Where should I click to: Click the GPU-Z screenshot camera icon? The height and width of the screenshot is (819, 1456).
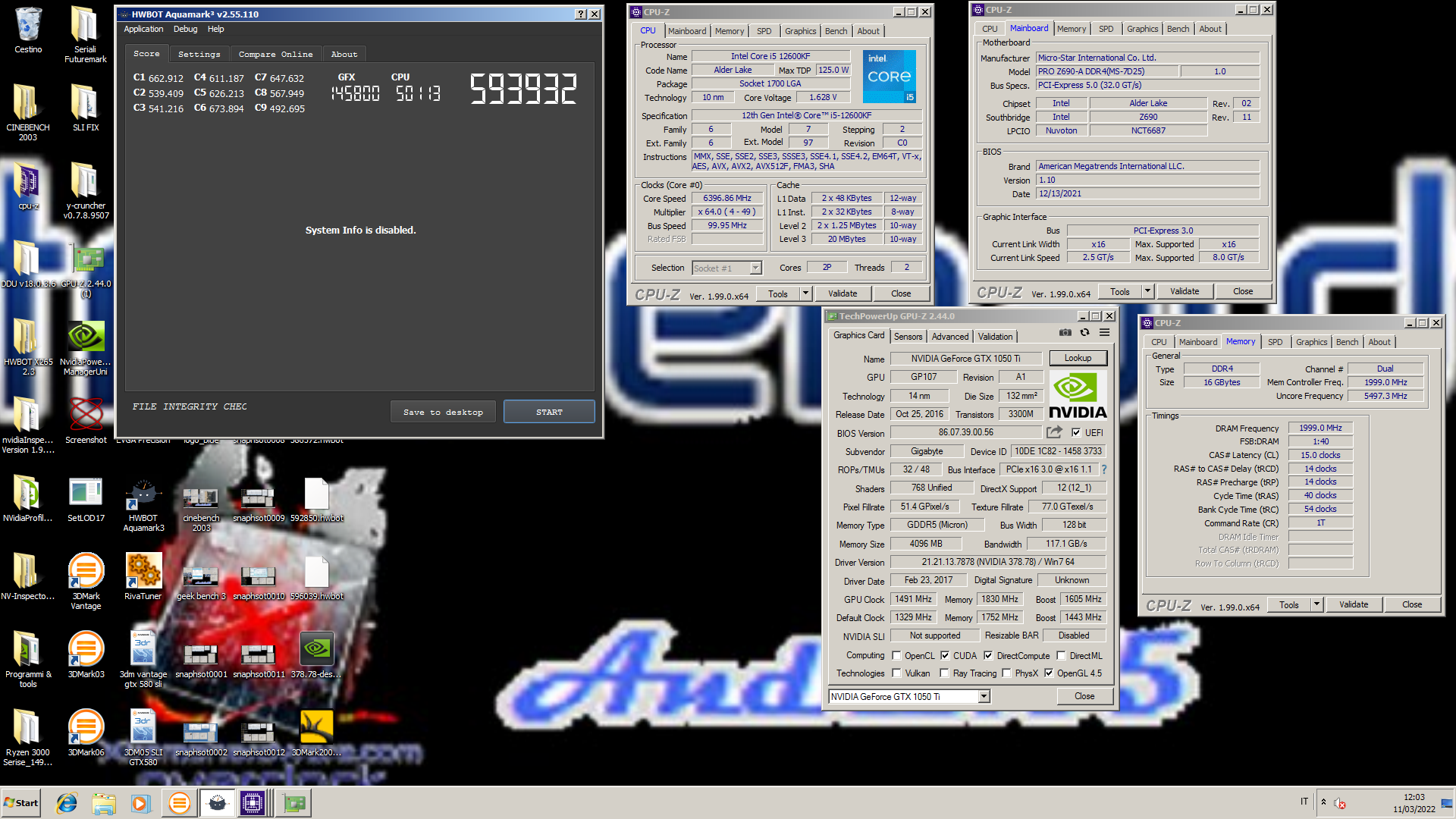[1065, 332]
